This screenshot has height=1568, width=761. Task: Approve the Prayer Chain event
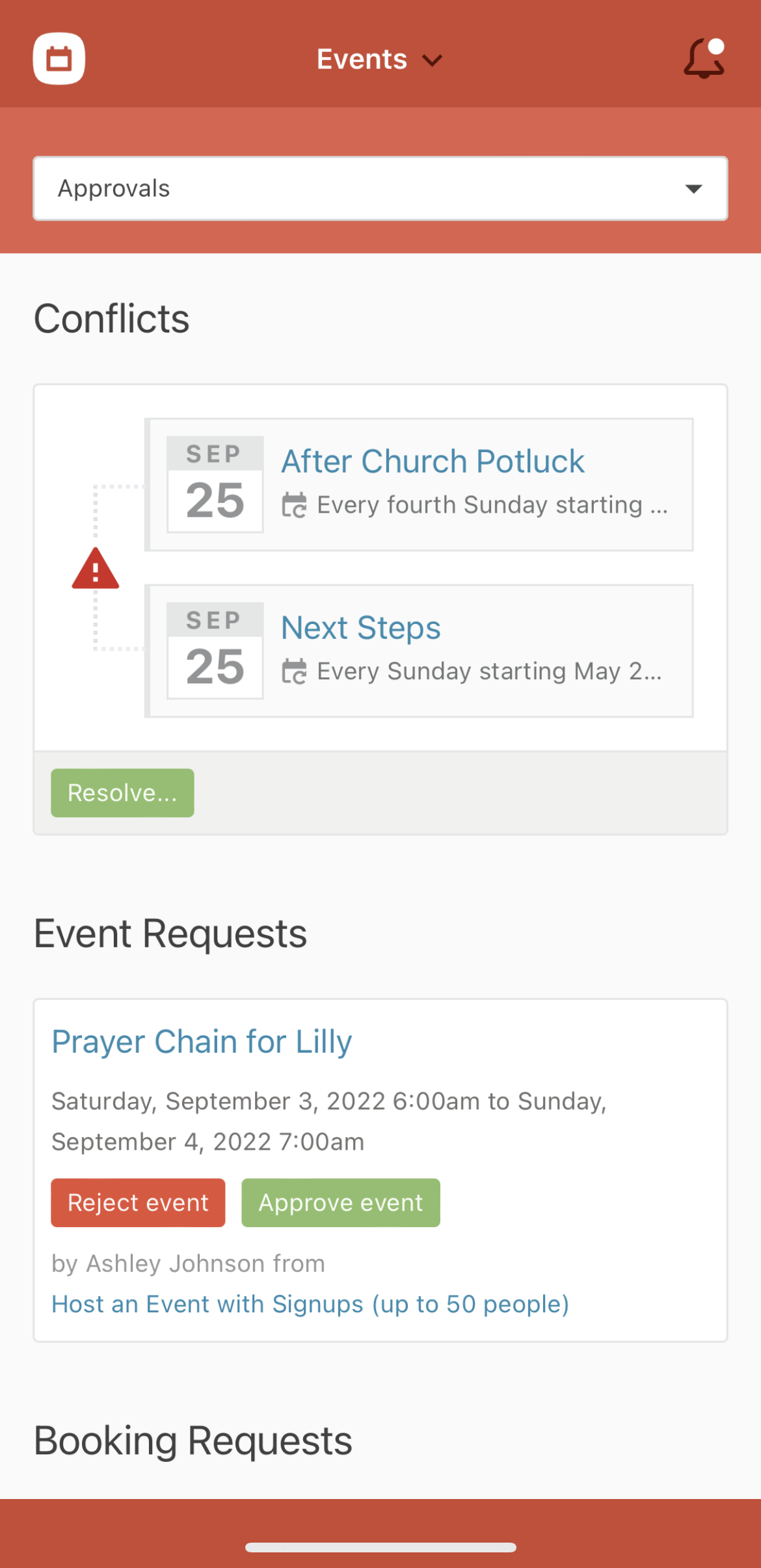[341, 1203]
